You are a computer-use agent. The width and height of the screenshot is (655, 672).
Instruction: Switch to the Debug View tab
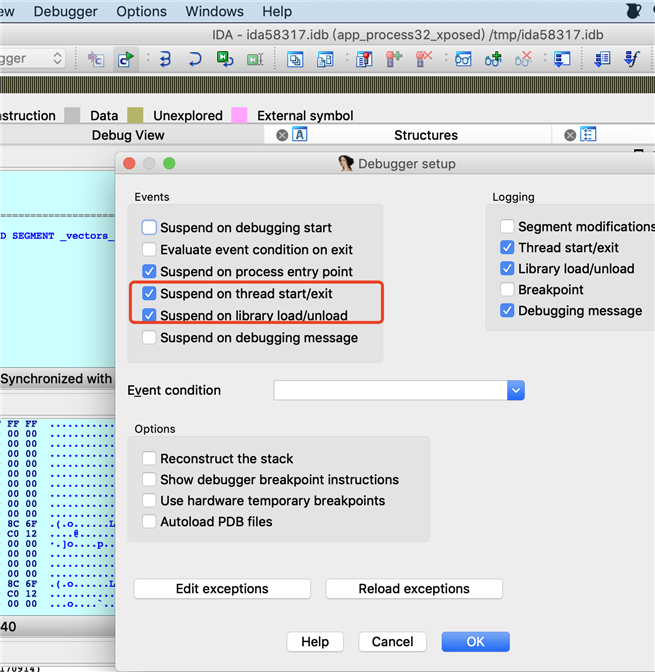[x=128, y=135]
